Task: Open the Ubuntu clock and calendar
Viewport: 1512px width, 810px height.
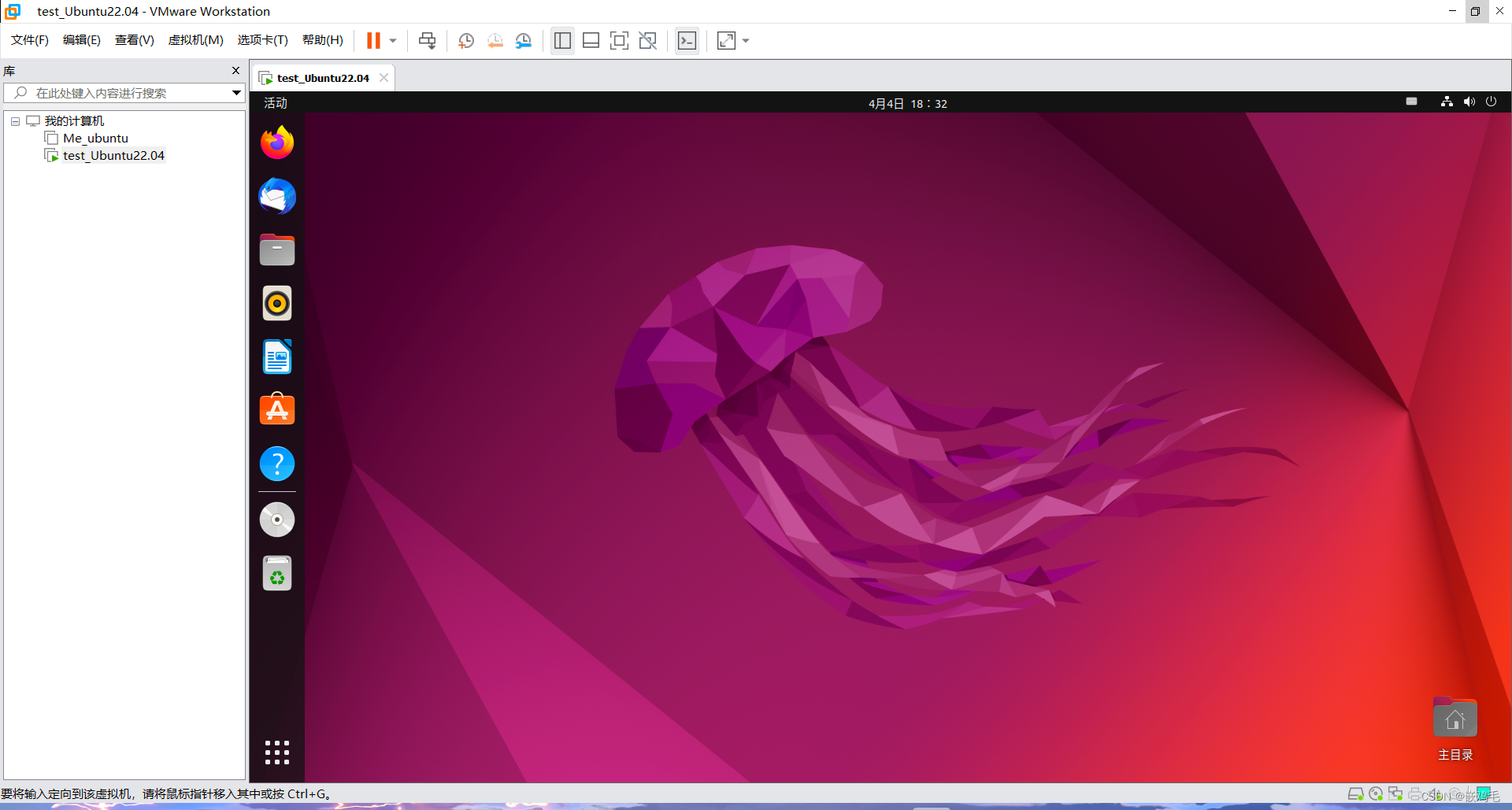Action: (908, 103)
